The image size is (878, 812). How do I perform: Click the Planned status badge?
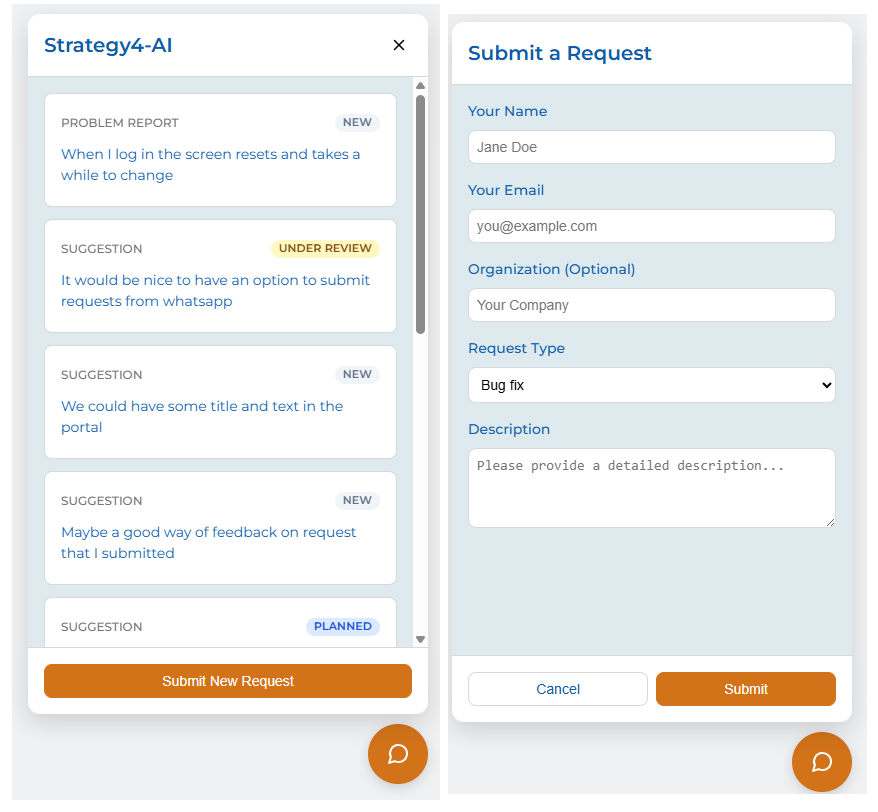click(342, 626)
